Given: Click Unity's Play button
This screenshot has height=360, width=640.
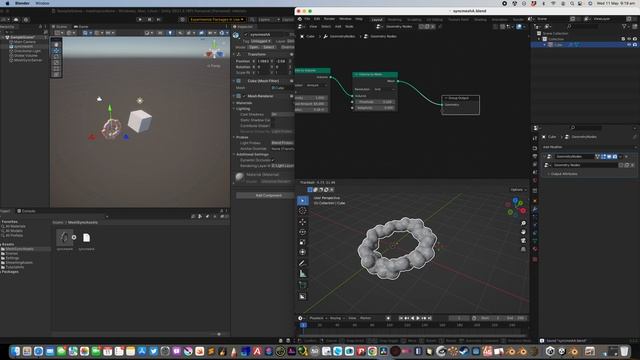Looking at the screenshot, I should point(140,19).
